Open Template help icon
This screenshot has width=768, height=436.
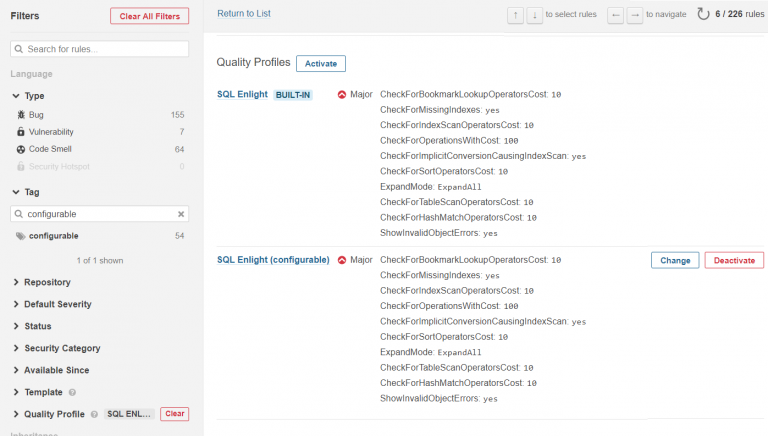[x=72, y=392]
